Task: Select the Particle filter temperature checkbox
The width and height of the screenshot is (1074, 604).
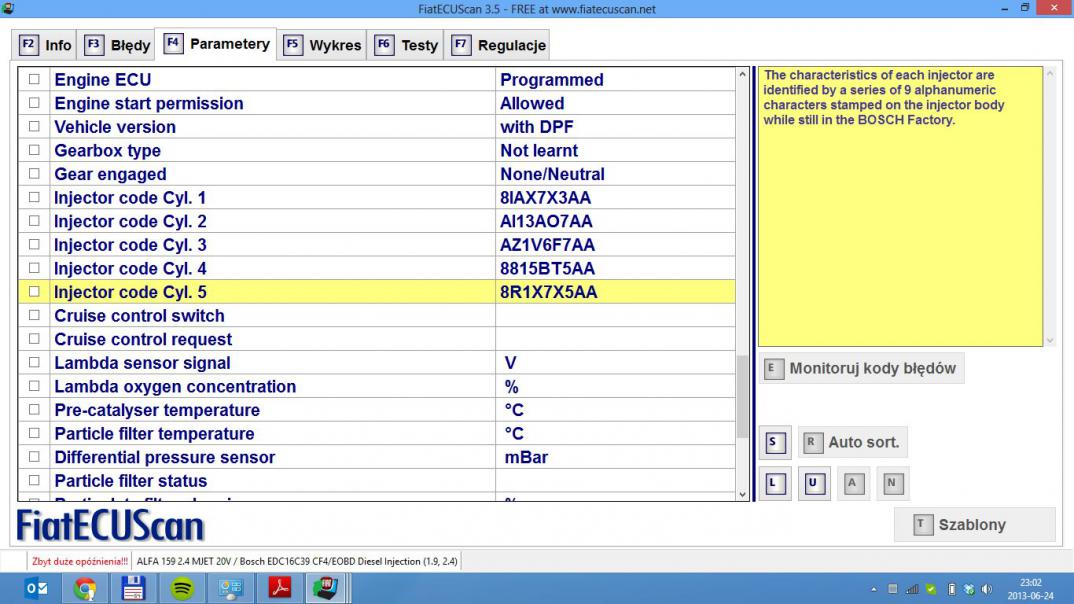Action: [x=35, y=434]
